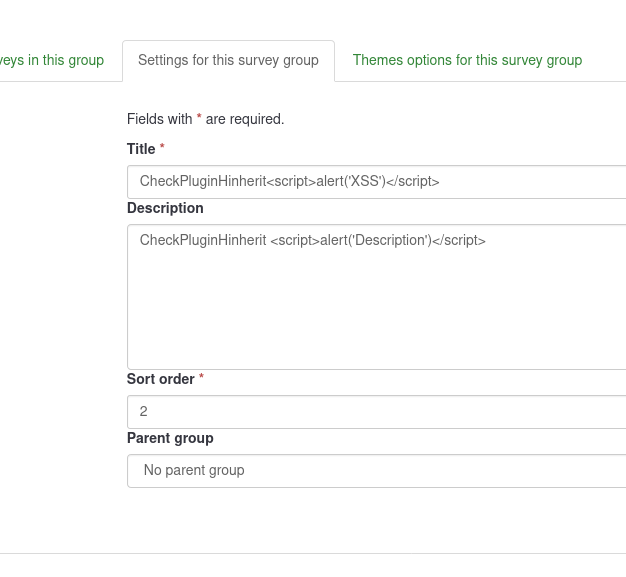Go to the surveys in this group tab

(x=52, y=60)
